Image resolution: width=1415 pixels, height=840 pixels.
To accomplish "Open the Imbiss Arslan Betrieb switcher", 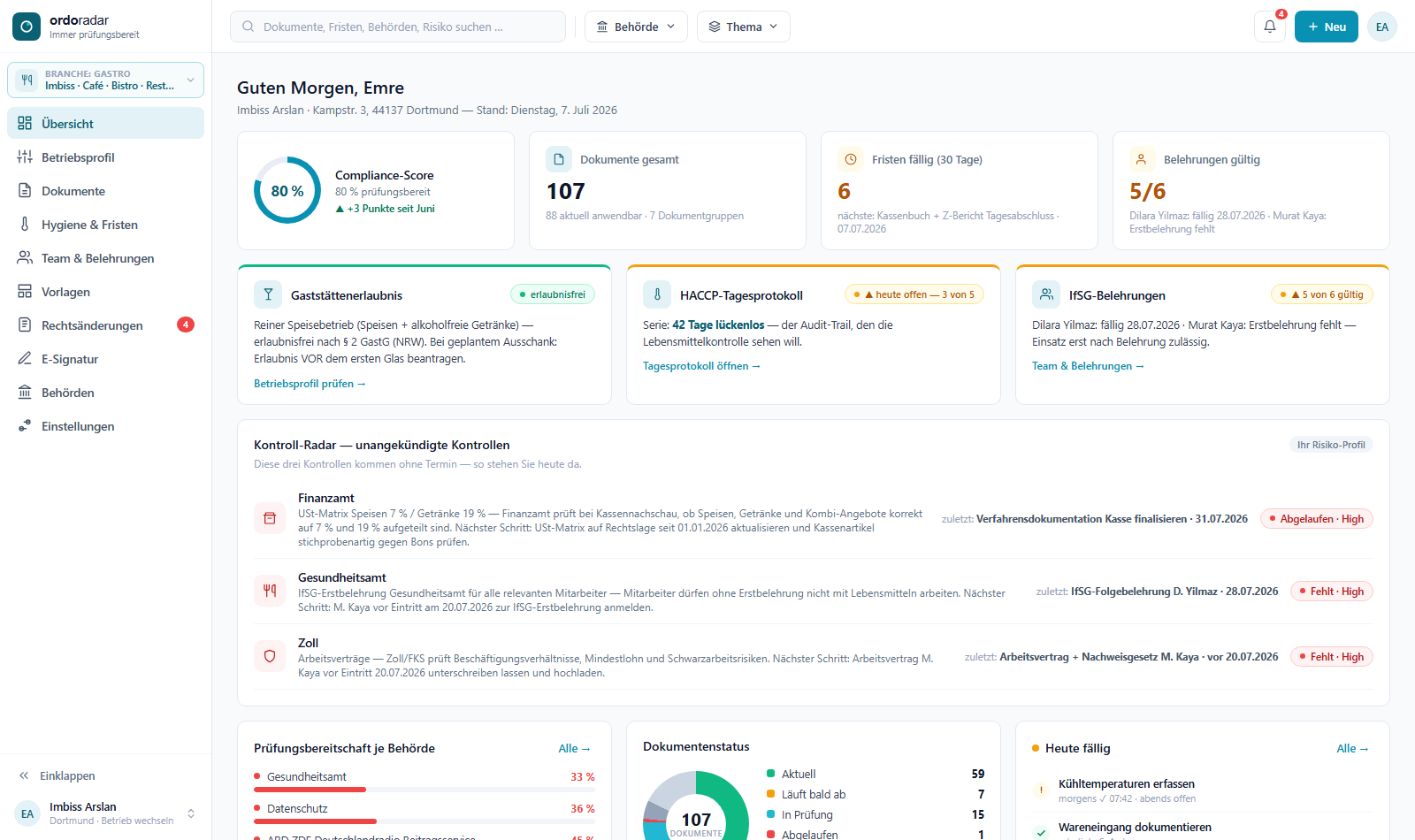I will (x=105, y=813).
